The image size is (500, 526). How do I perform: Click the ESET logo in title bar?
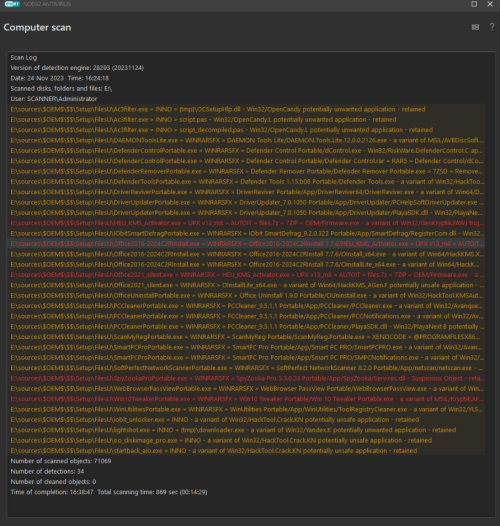(x=12, y=4)
